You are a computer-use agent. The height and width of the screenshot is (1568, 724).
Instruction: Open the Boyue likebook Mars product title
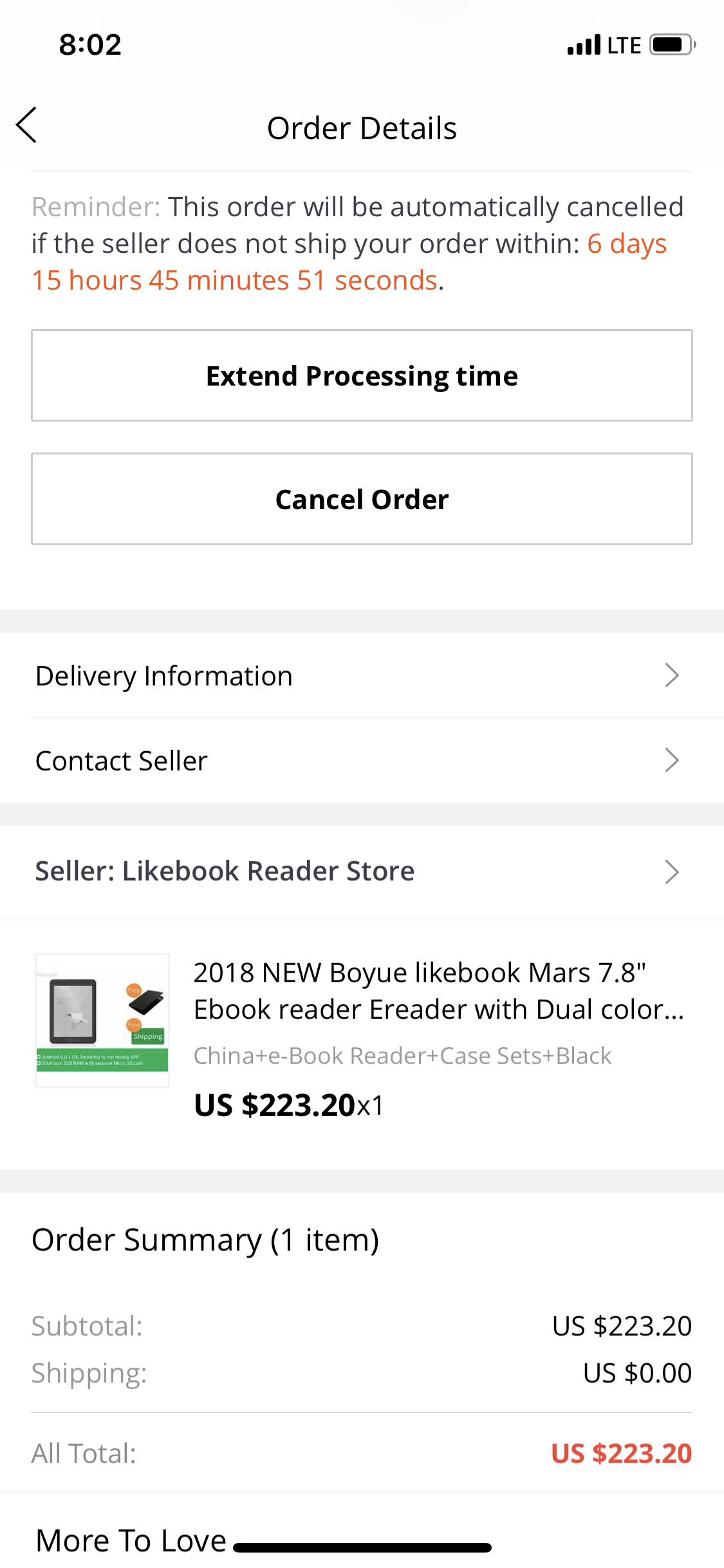pyautogui.click(x=438, y=991)
